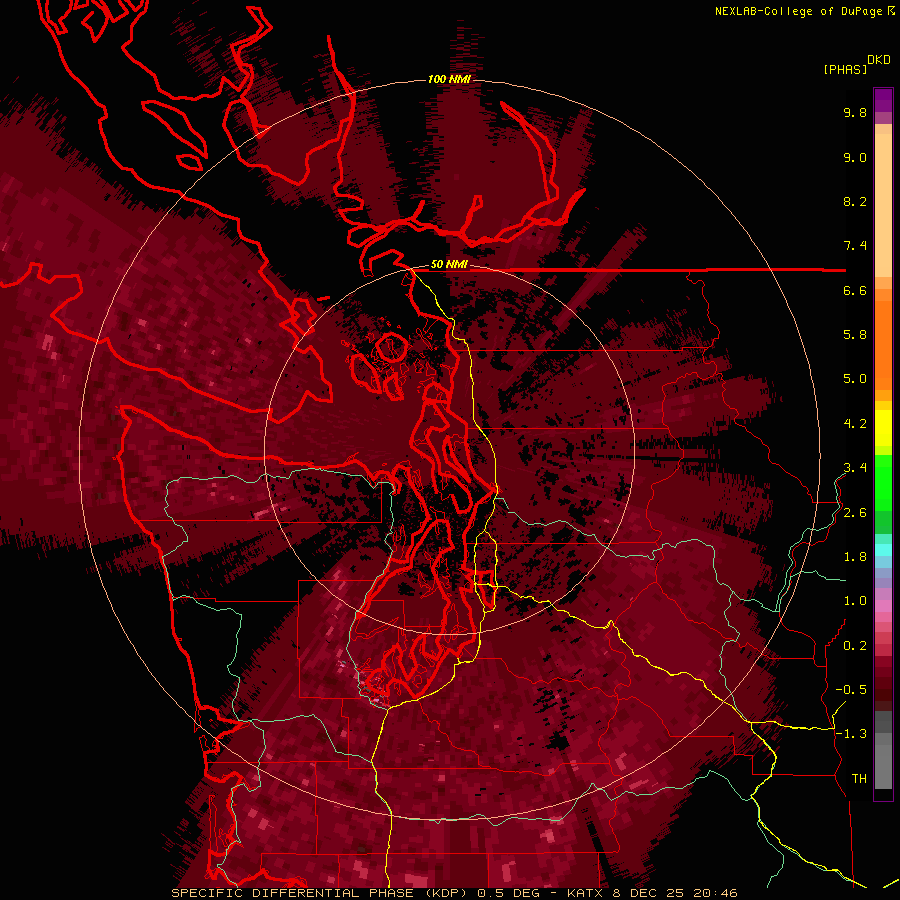Click the 9.0 scale value

855,157
